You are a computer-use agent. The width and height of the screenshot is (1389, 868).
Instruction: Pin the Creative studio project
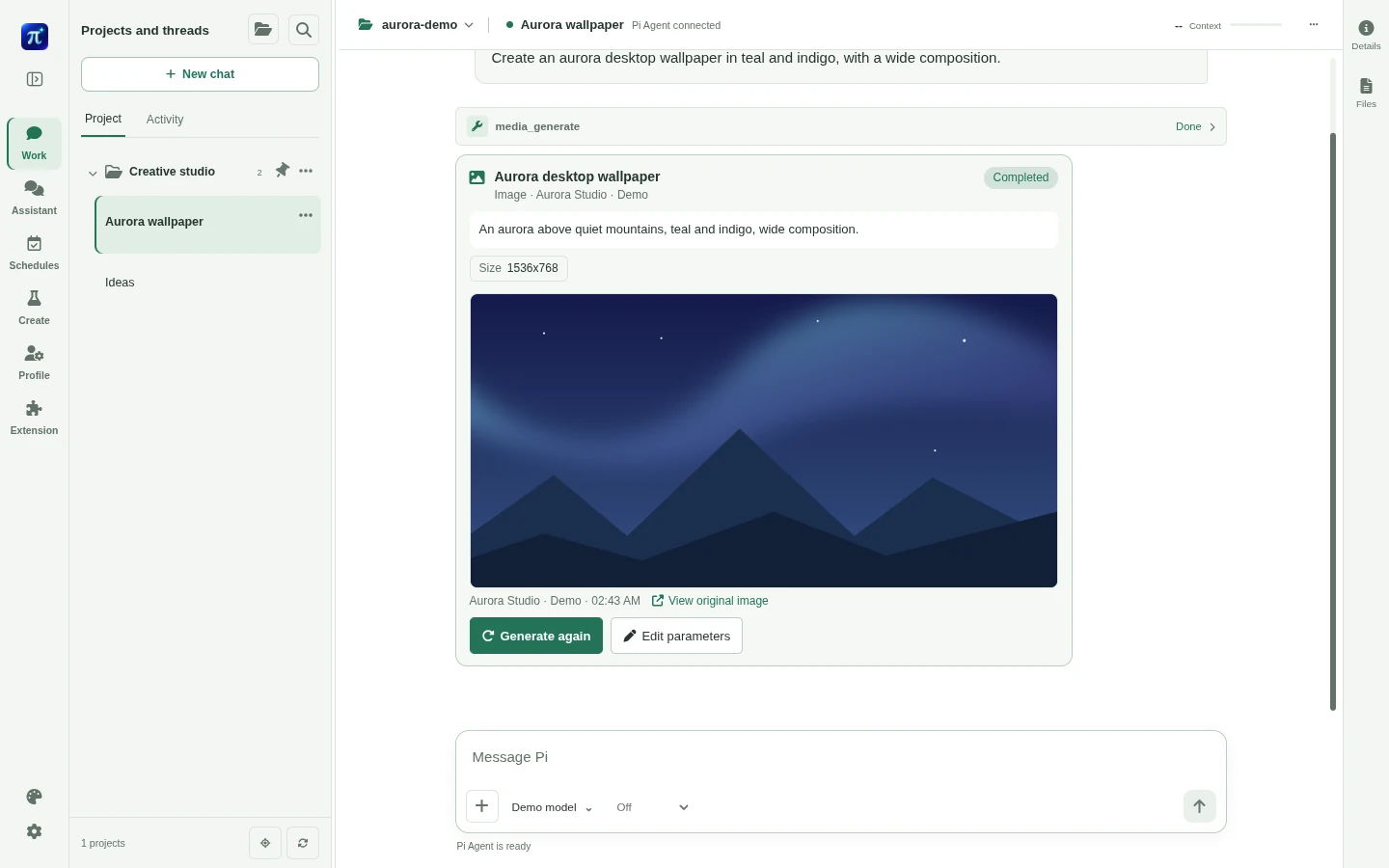282,171
